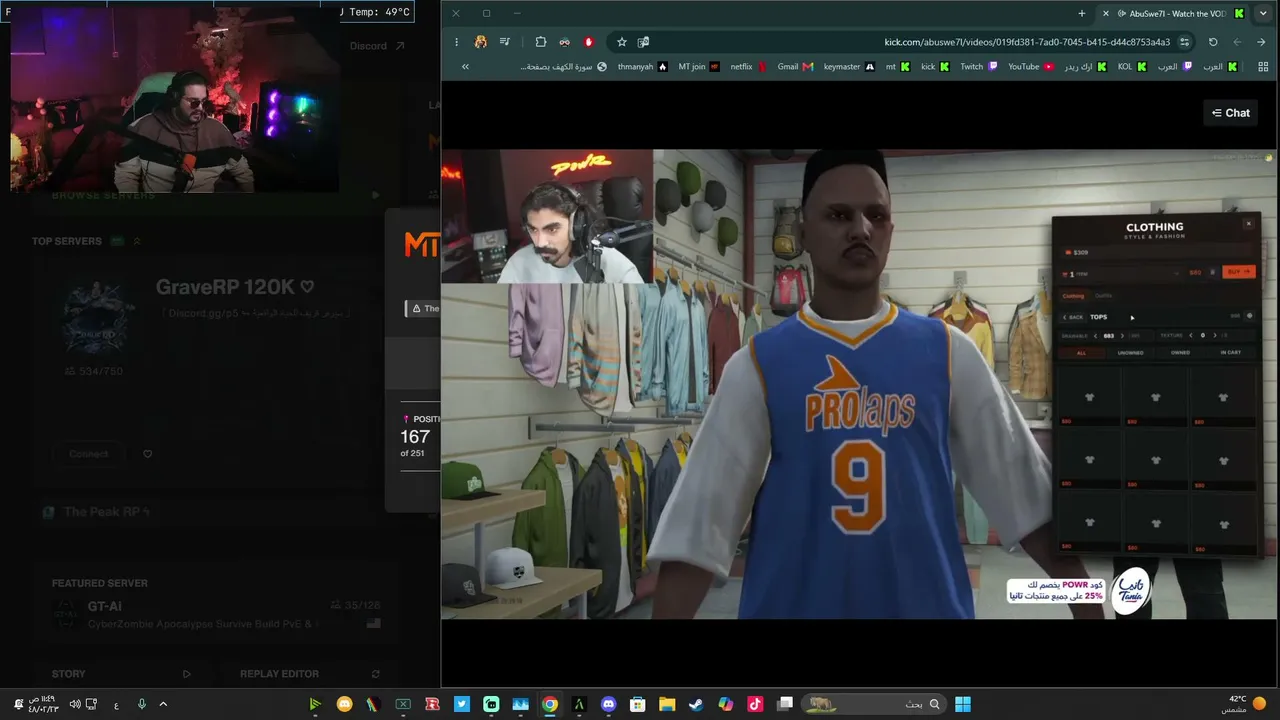Expand the Chrome tab search dropdown

(x=1262, y=13)
